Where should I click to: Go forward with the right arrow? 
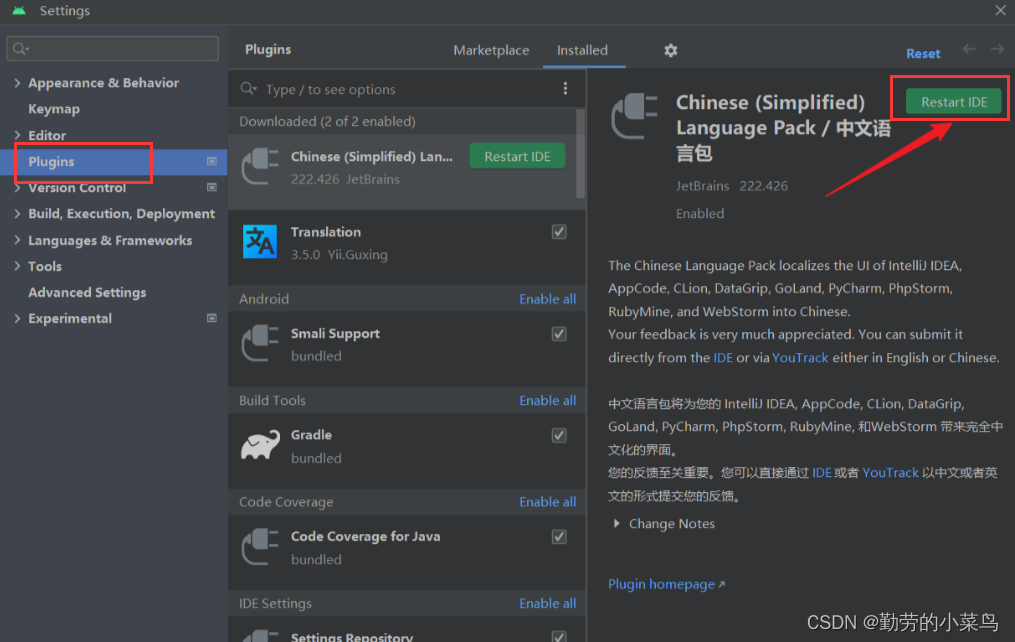pyautogui.click(x=998, y=49)
